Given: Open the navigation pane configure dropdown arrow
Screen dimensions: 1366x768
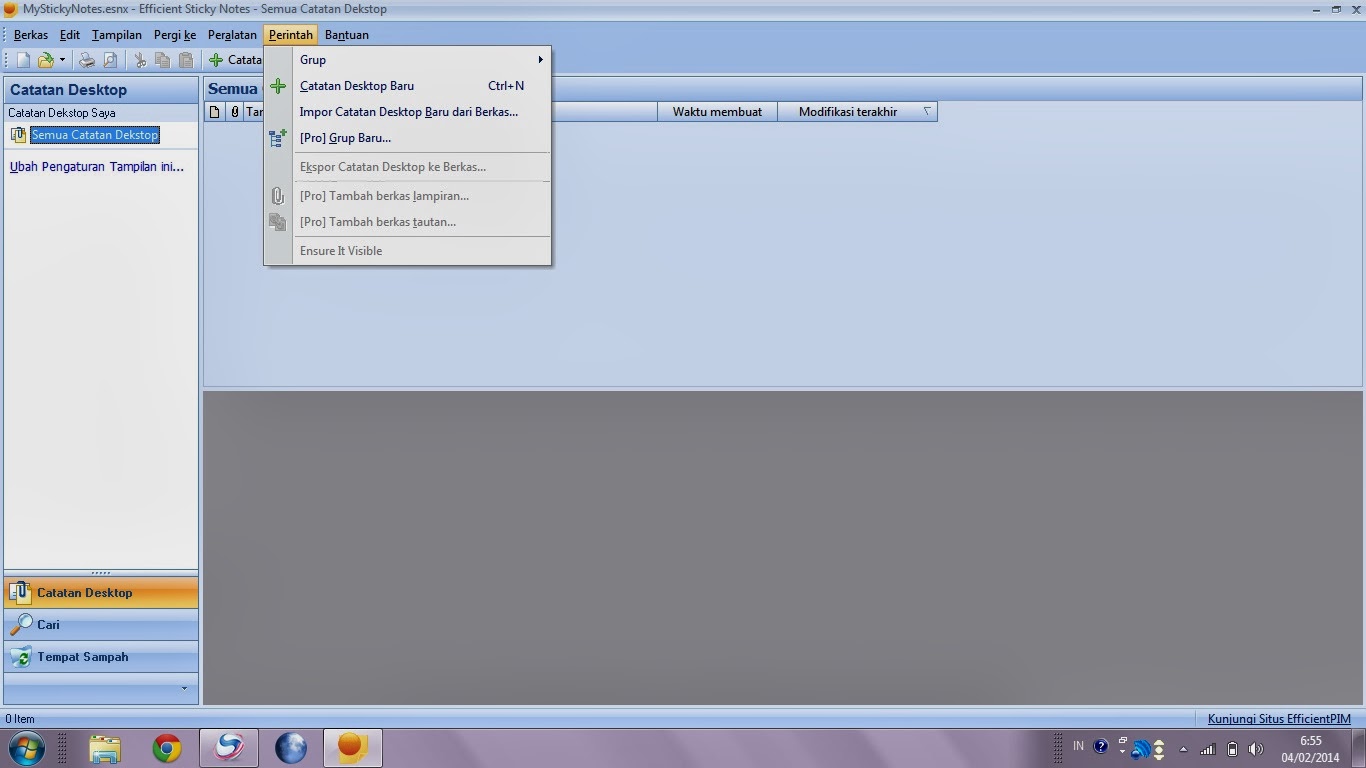Looking at the screenshot, I should click(184, 688).
